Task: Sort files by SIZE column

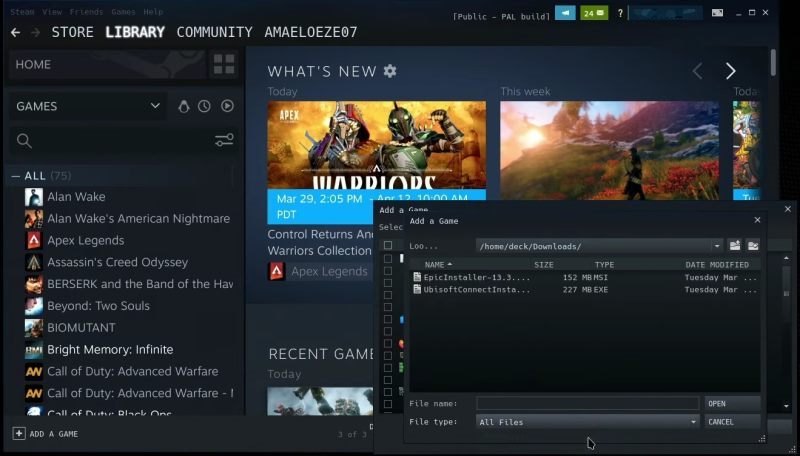Action: (543, 265)
